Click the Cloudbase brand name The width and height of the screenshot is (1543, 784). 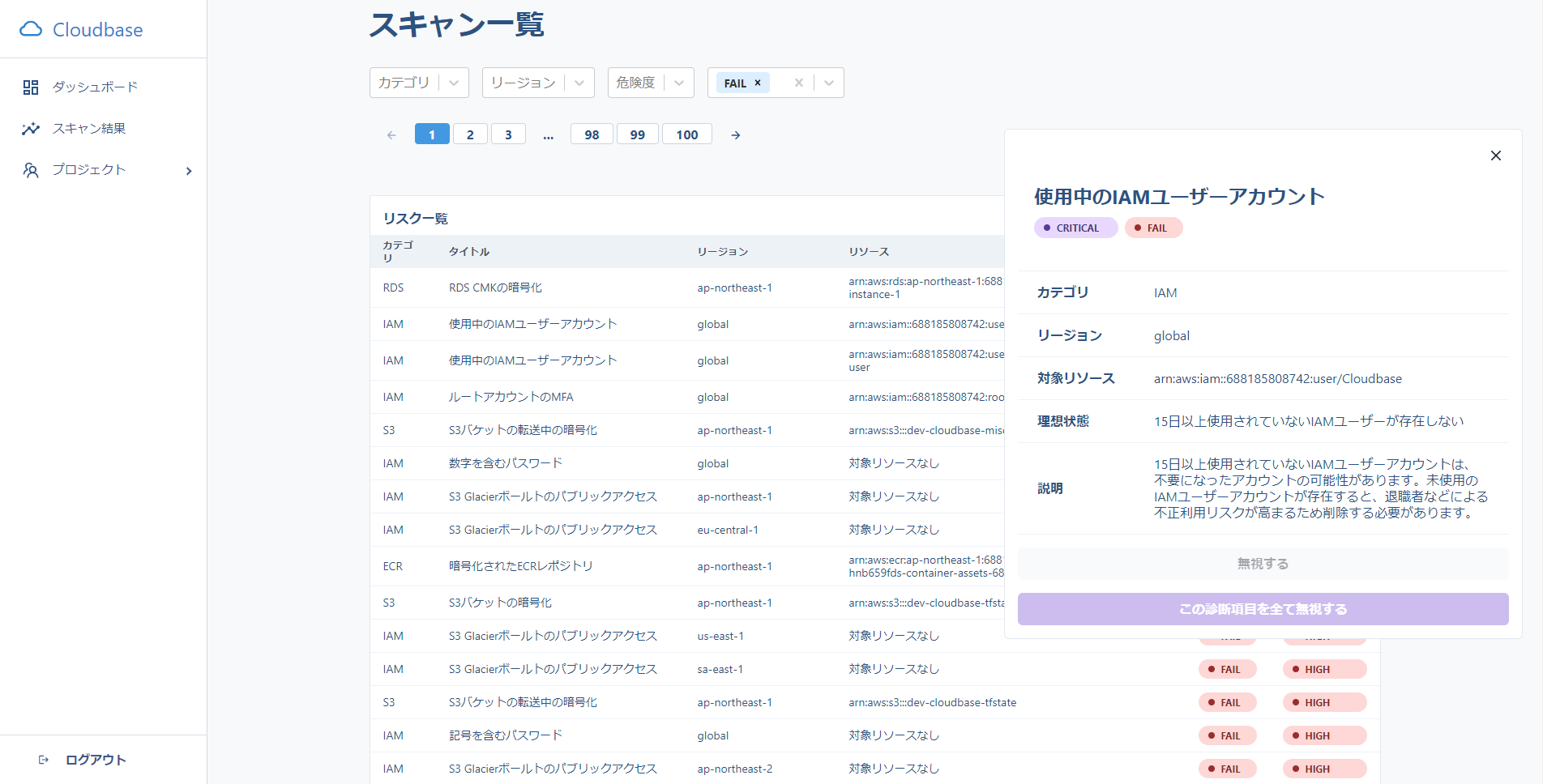pyautogui.click(x=98, y=30)
